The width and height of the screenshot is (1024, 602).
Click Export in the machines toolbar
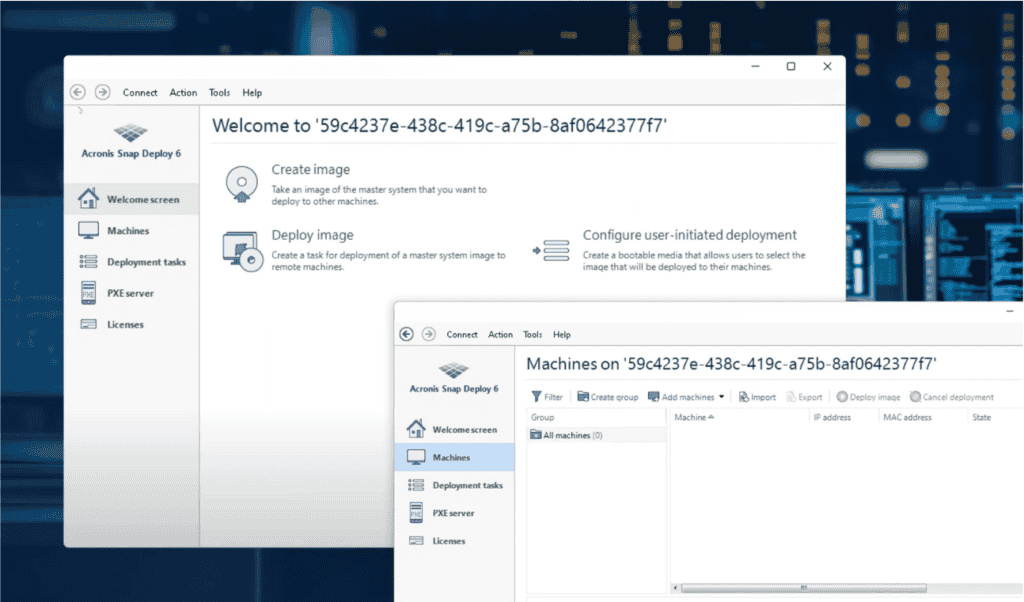[804, 397]
